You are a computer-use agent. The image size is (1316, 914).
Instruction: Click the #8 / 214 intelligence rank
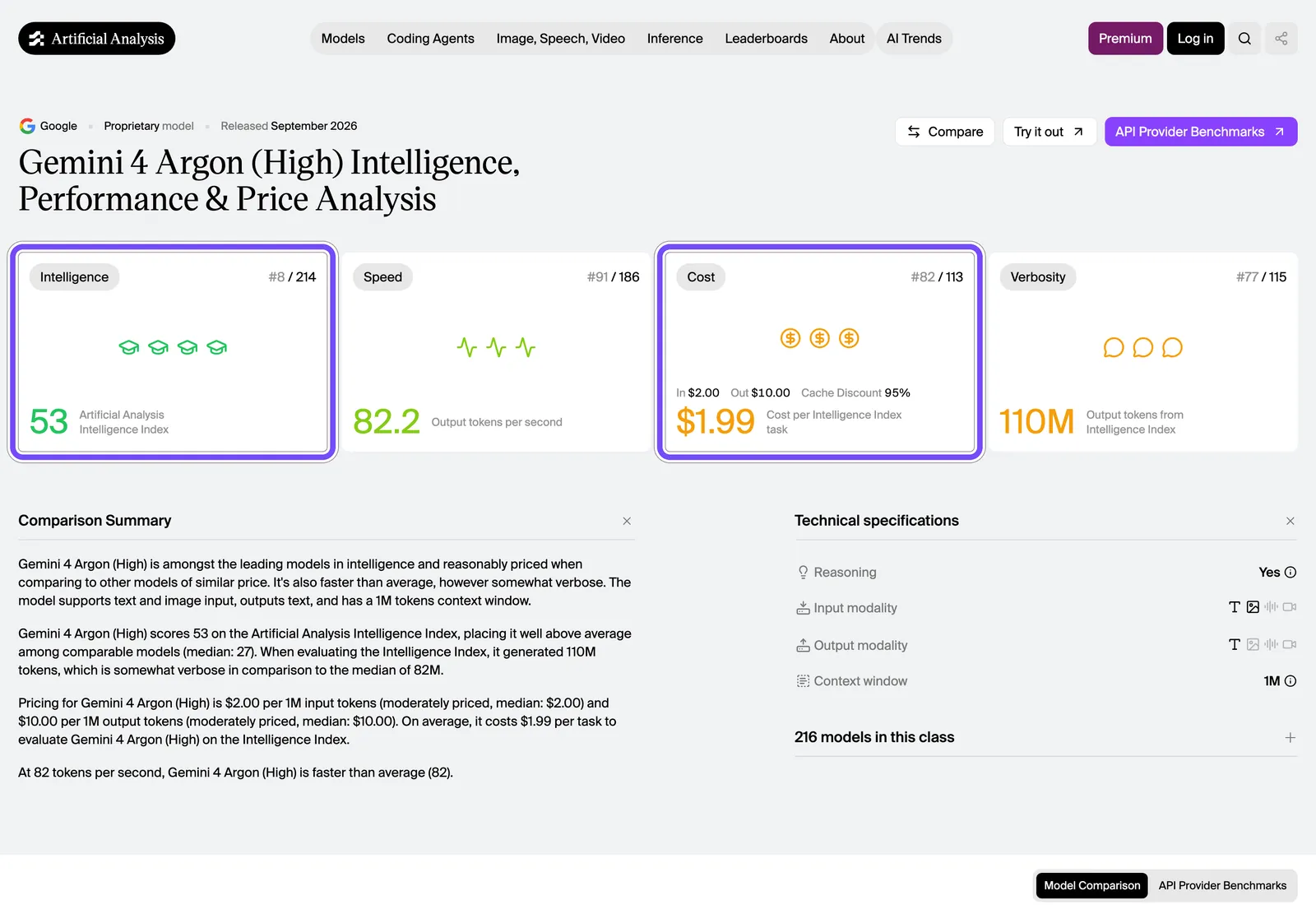(292, 277)
